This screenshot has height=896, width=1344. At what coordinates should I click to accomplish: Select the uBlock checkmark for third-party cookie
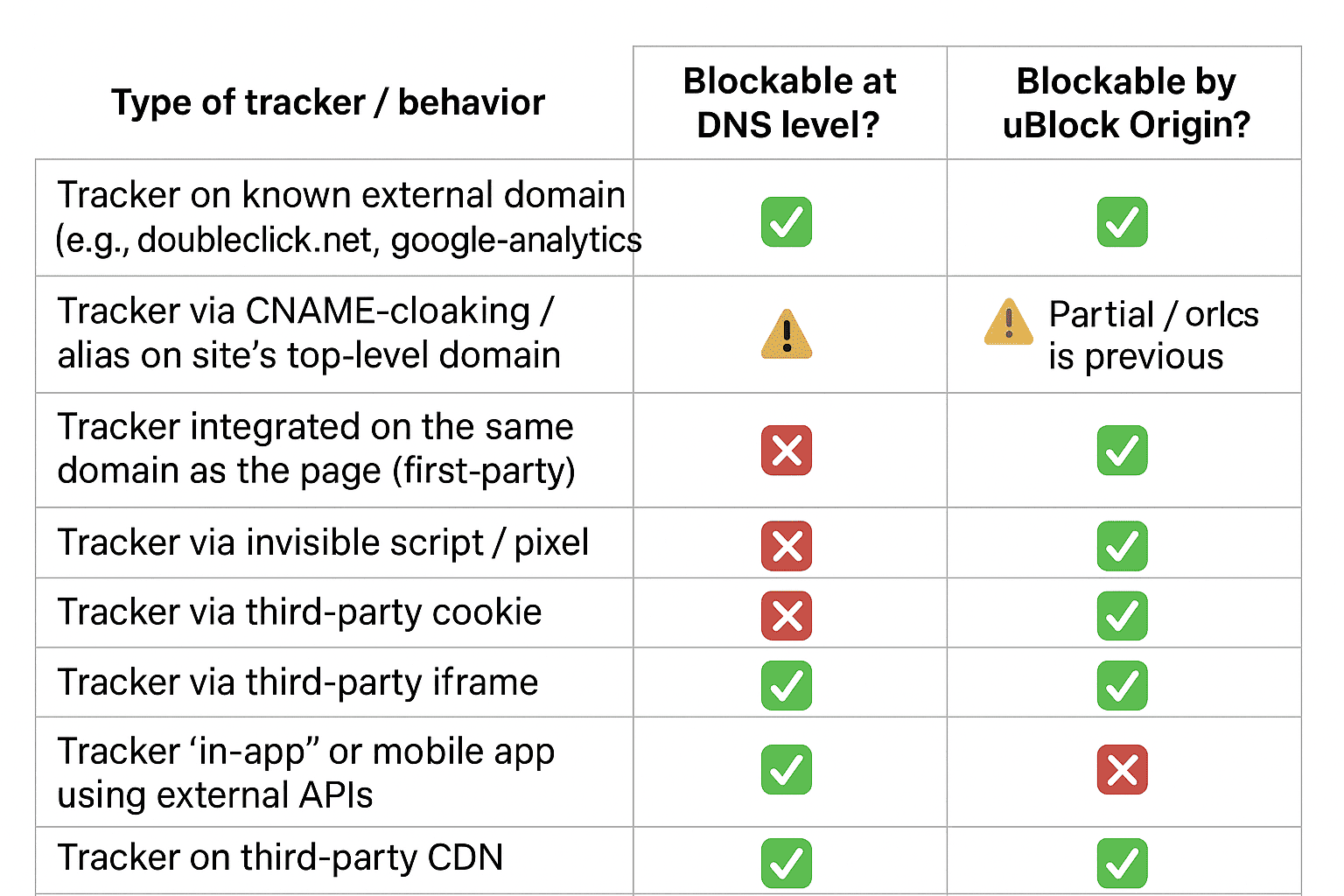(x=1122, y=615)
